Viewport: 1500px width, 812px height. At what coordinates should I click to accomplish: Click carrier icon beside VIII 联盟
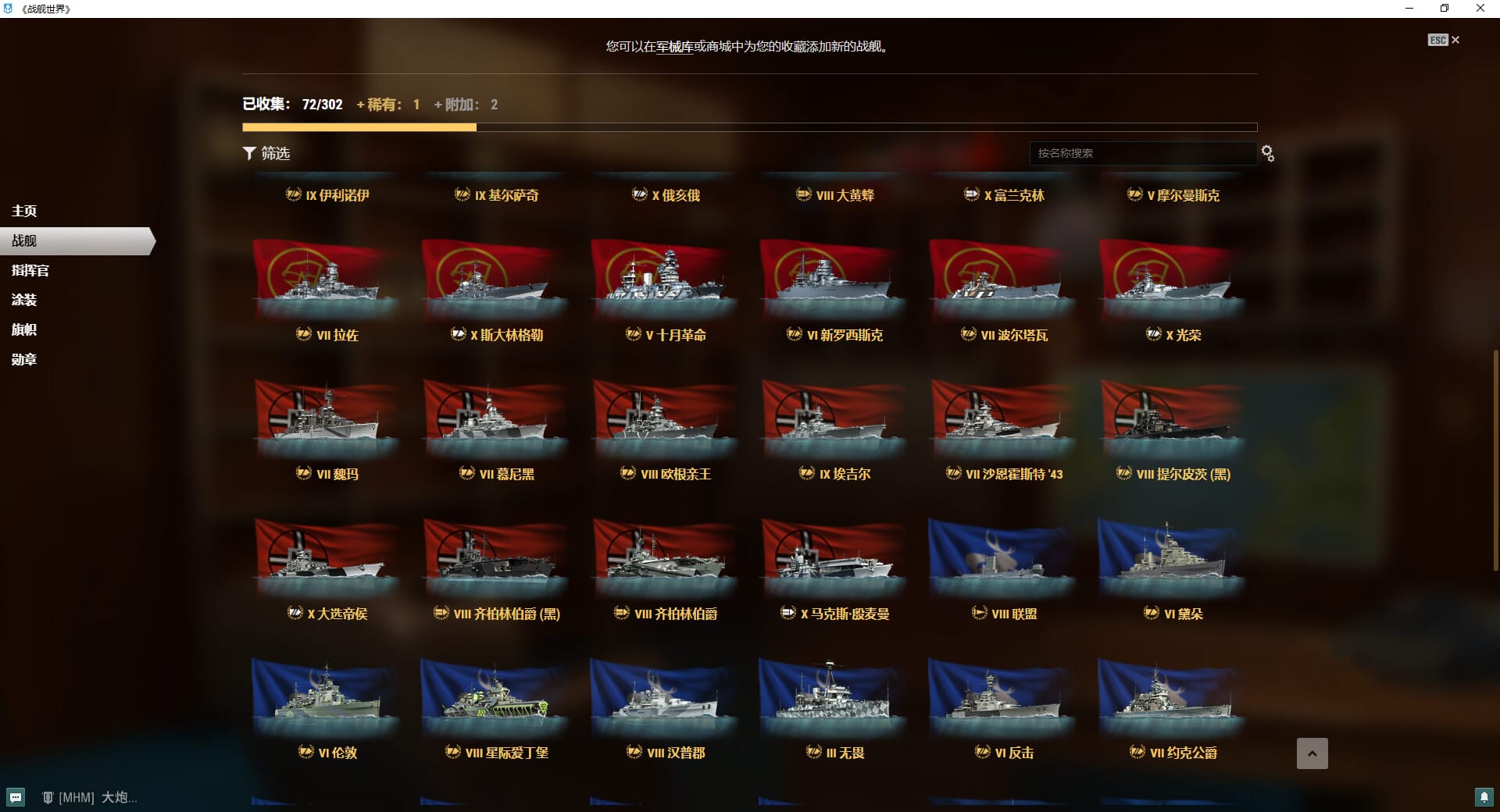[979, 613]
